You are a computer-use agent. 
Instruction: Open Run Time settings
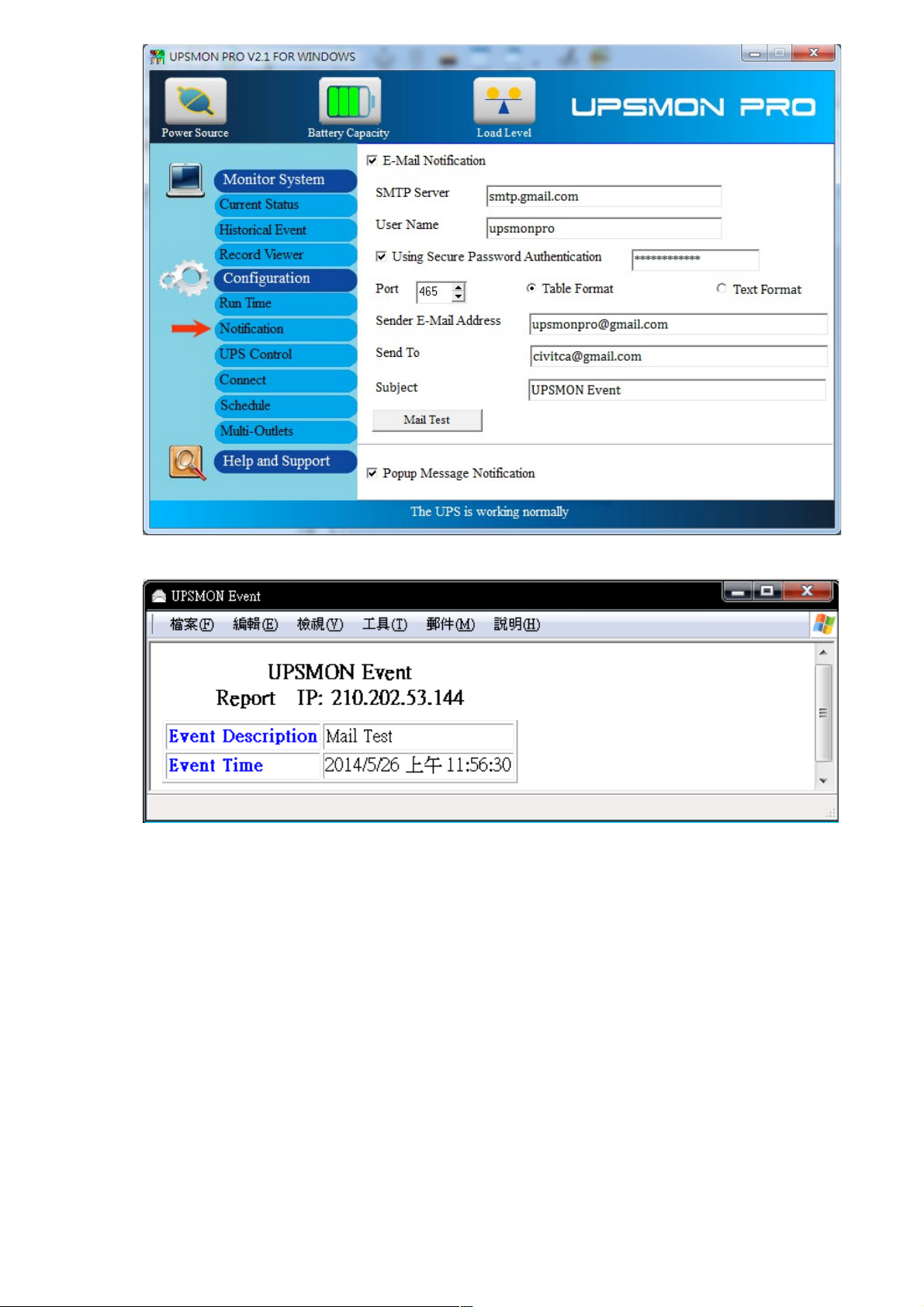click(286, 303)
